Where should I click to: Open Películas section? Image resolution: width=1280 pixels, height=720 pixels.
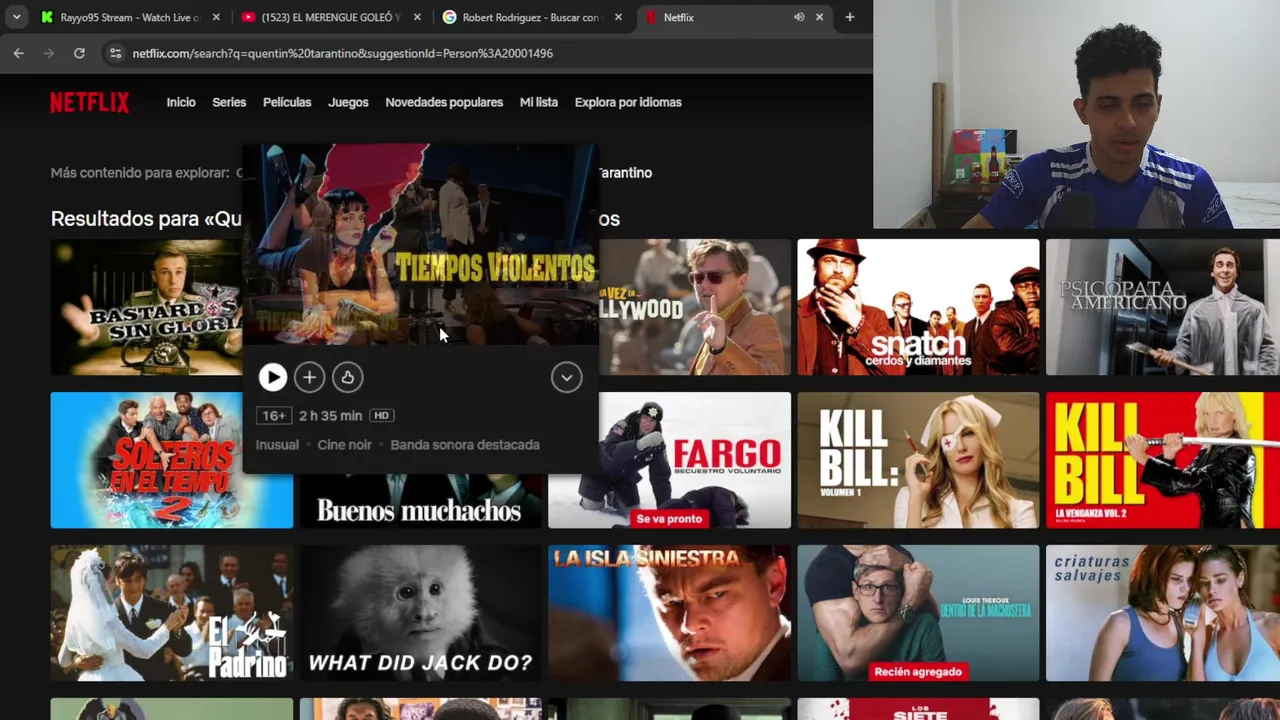click(x=287, y=102)
